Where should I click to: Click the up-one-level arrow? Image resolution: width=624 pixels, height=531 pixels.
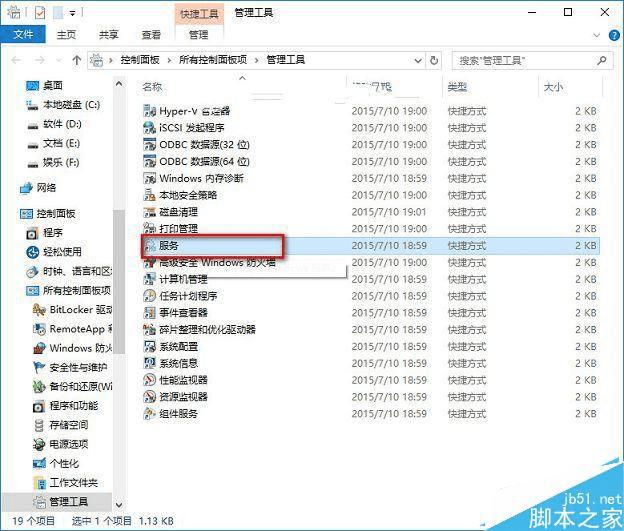coord(76,60)
